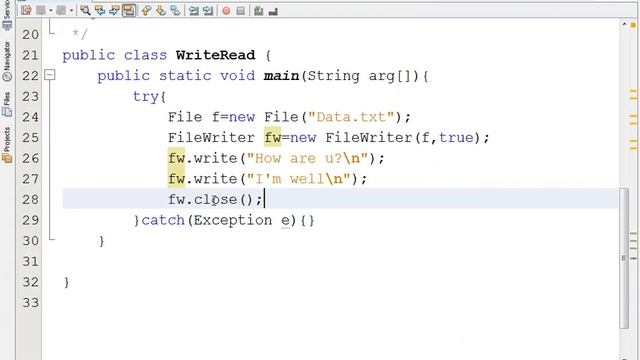Click the "How are u?\n" string
Image resolution: width=640 pixels, height=360 pixels.
pyautogui.click(x=307, y=158)
